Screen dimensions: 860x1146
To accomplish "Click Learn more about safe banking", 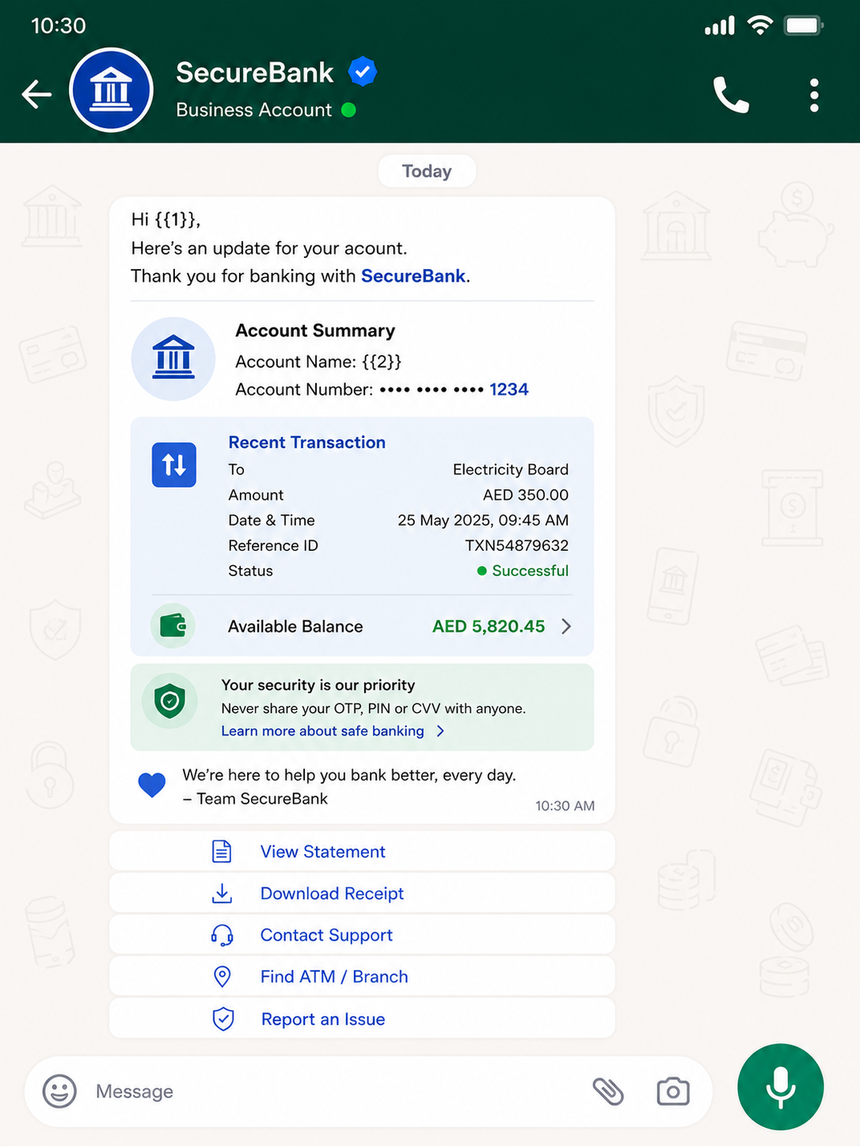I will [322, 731].
